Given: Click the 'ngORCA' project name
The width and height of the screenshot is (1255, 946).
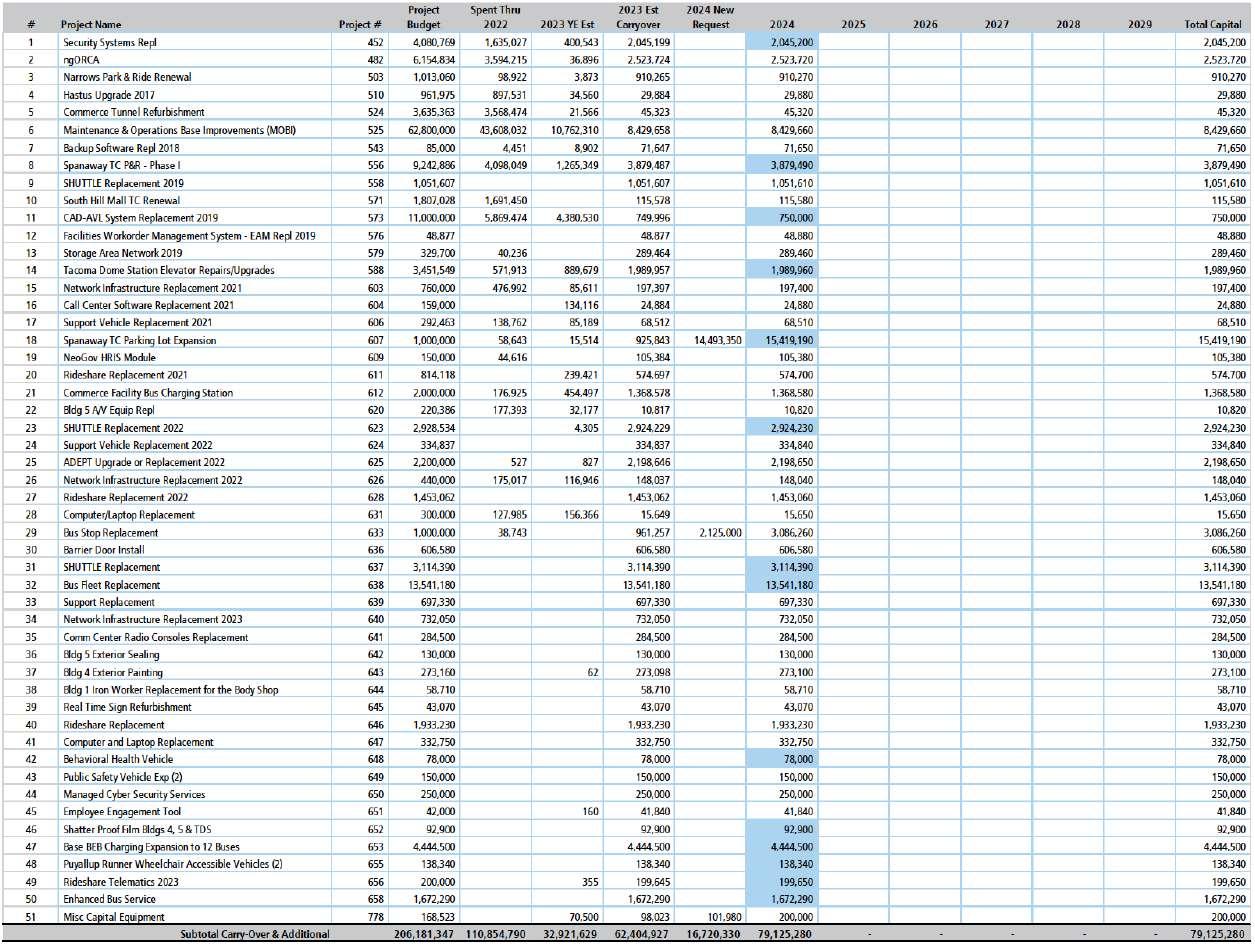Looking at the screenshot, I should coord(82,60).
